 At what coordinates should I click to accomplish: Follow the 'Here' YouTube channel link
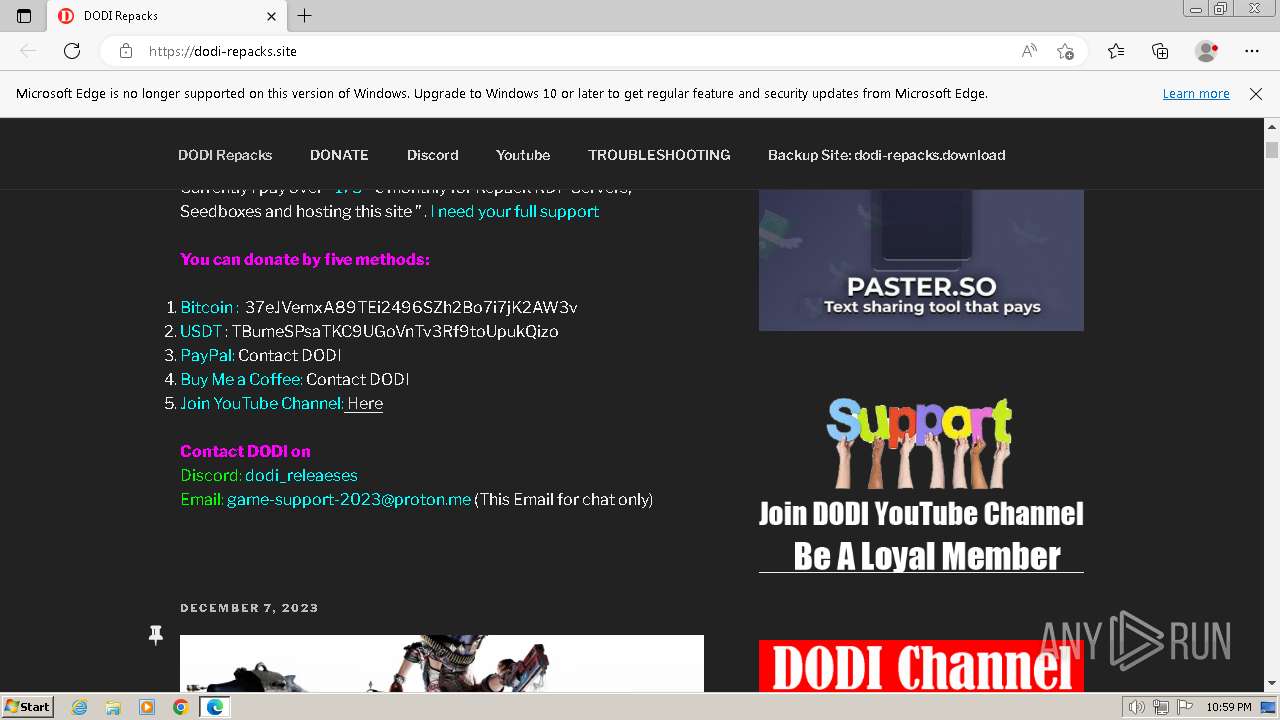[x=364, y=404]
